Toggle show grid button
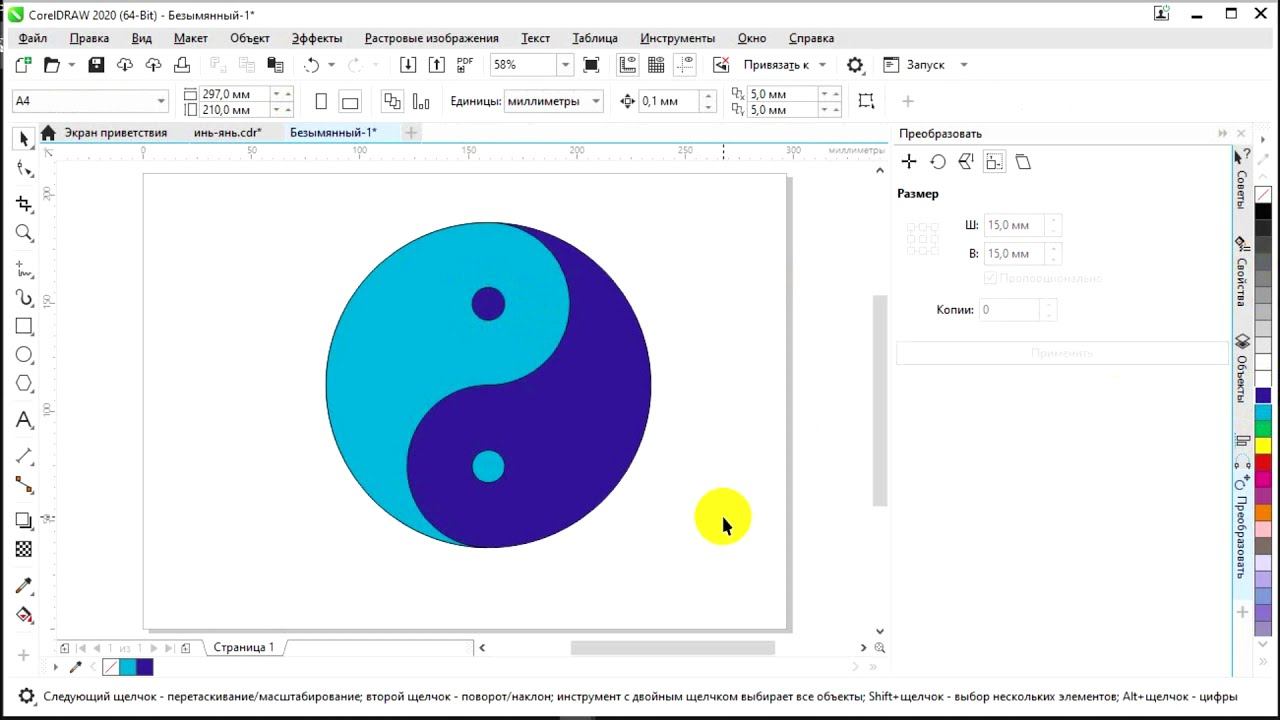The height and width of the screenshot is (720, 1280). [656, 65]
